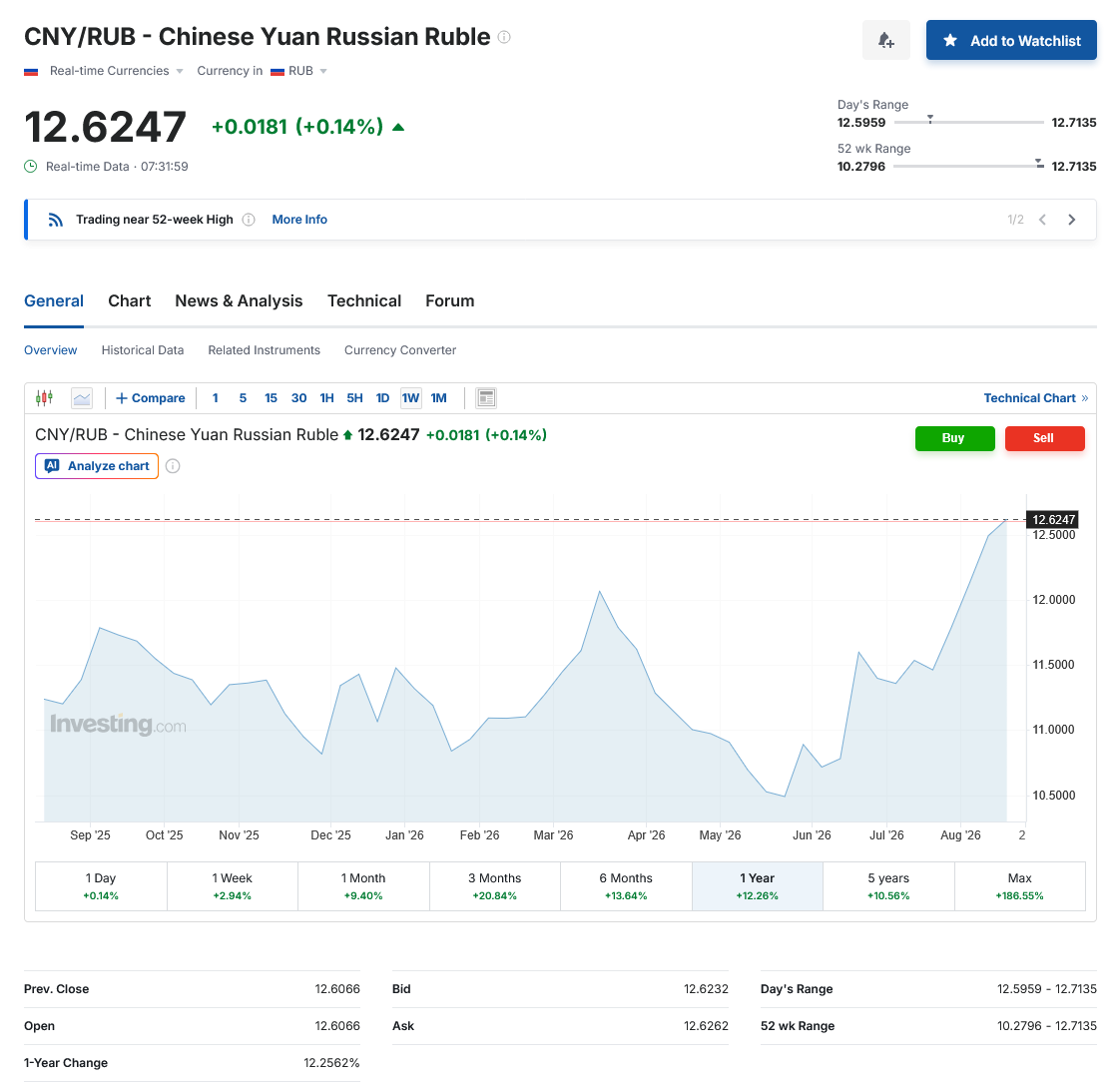Set chart interval to 15 minutes
Image resolution: width=1120 pixels, height=1088 pixels.
[x=271, y=398]
